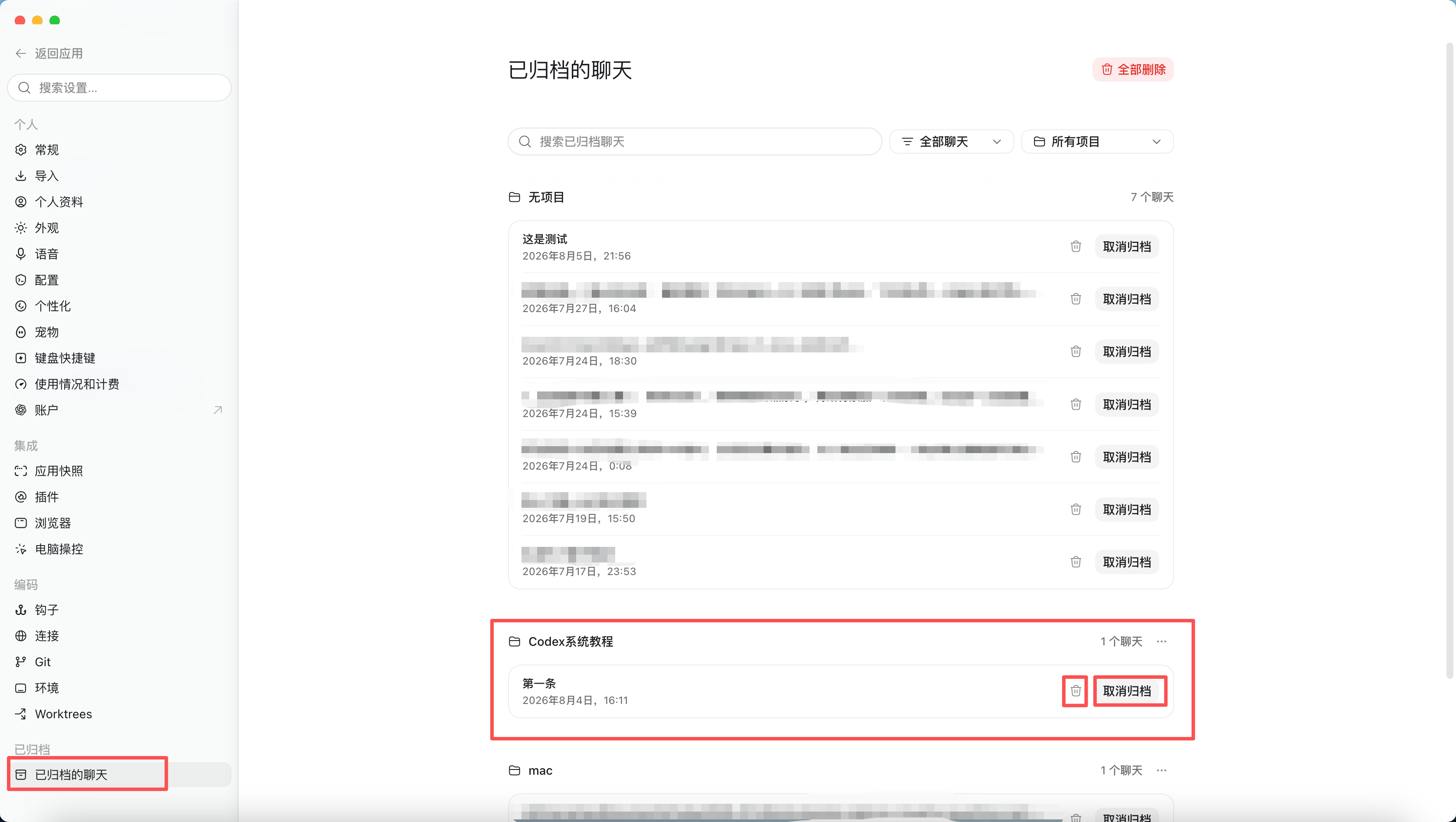Image resolution: width=1456 pixels, height=822 pixels.
Task: Click the 搜索设置 search field
Action: (119, 88)
